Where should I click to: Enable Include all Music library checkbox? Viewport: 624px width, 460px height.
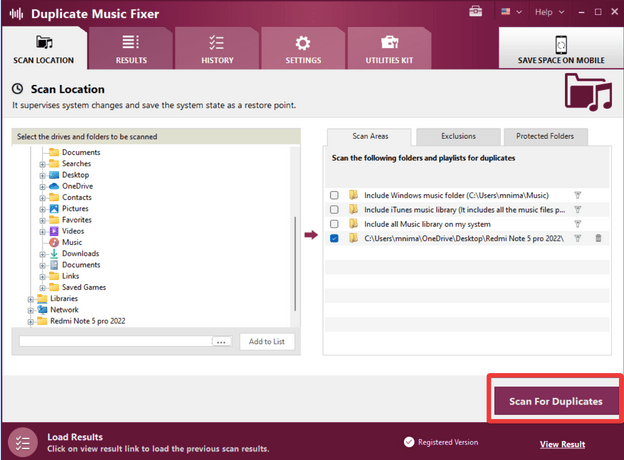click(x=334, y=224)
